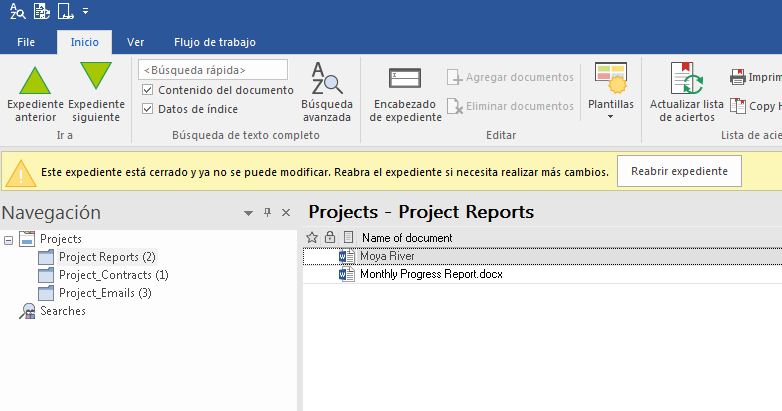Toggle Datos de índice checkbox

click(147, 109)
